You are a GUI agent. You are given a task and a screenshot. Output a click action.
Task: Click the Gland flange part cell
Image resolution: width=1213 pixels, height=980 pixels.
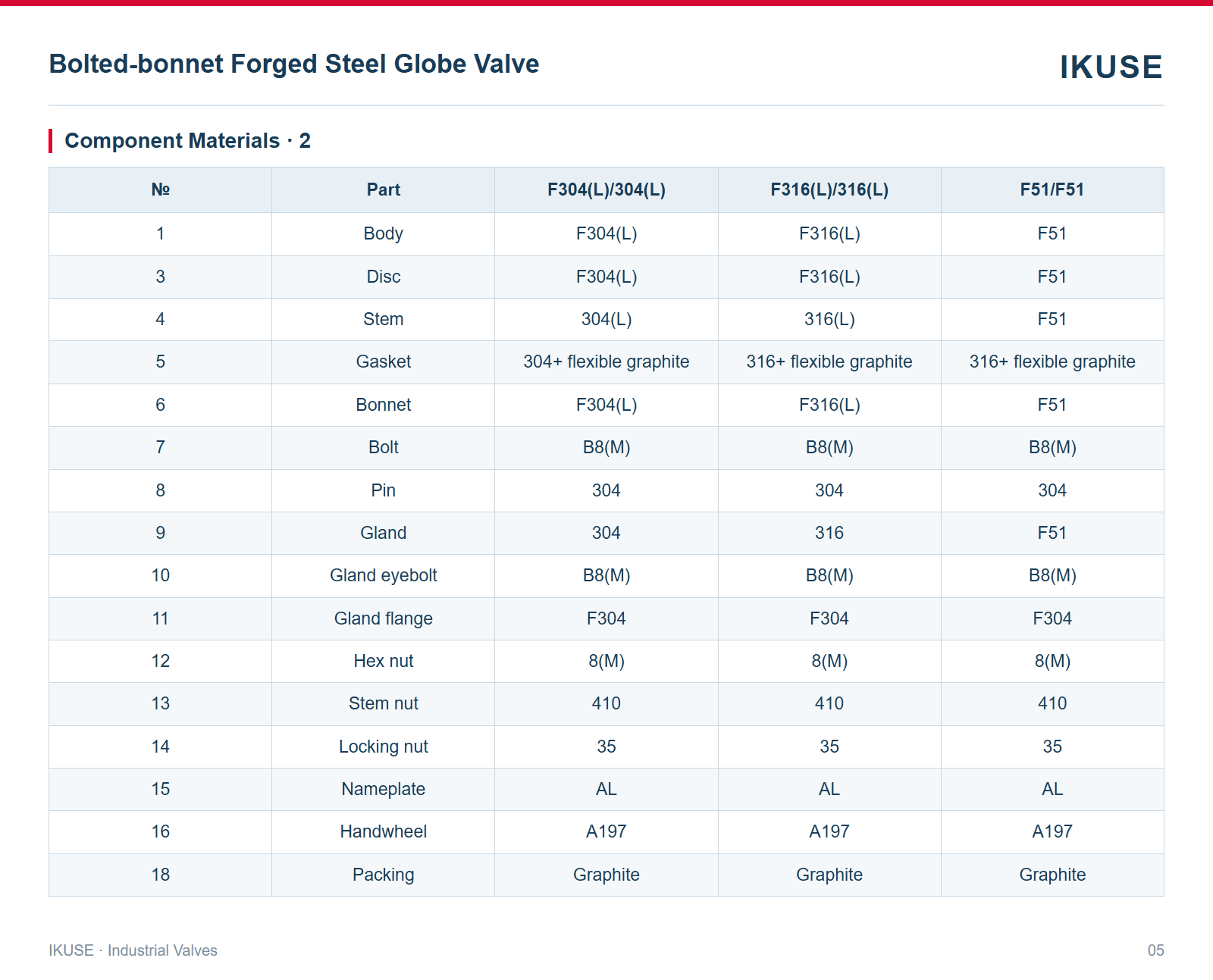pyautogui.click(x=384, y=619)
